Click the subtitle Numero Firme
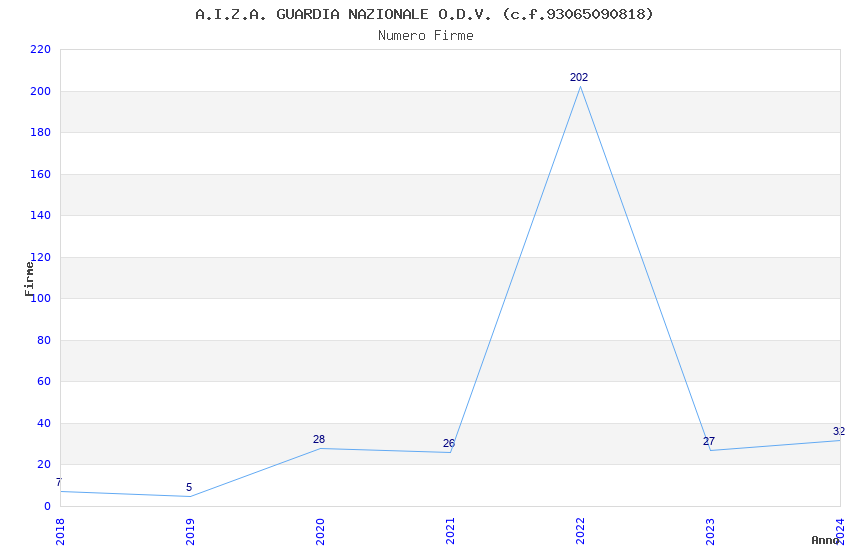This screenshot has width=850, height=550. pyautogui.click(x=426, y=36)
